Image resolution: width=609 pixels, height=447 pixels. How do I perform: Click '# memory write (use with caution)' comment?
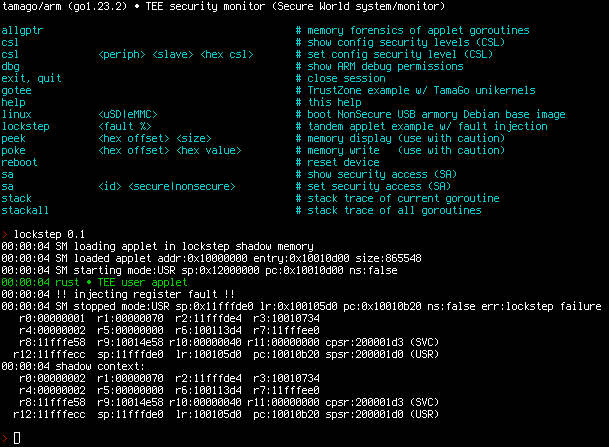pyautogui.click(x=400, y=151)
